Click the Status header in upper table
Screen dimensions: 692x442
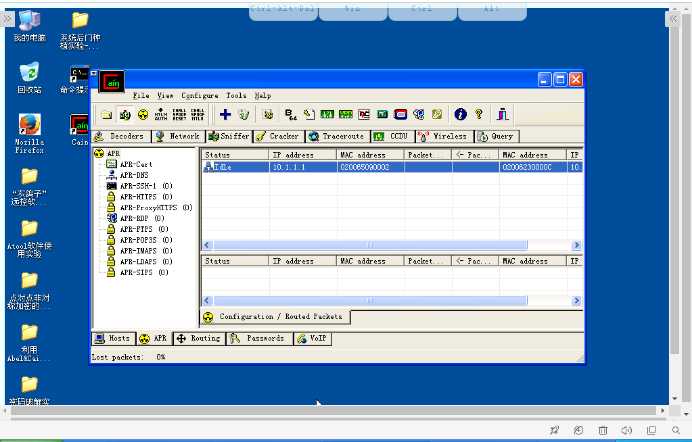(x=235, y=155)
